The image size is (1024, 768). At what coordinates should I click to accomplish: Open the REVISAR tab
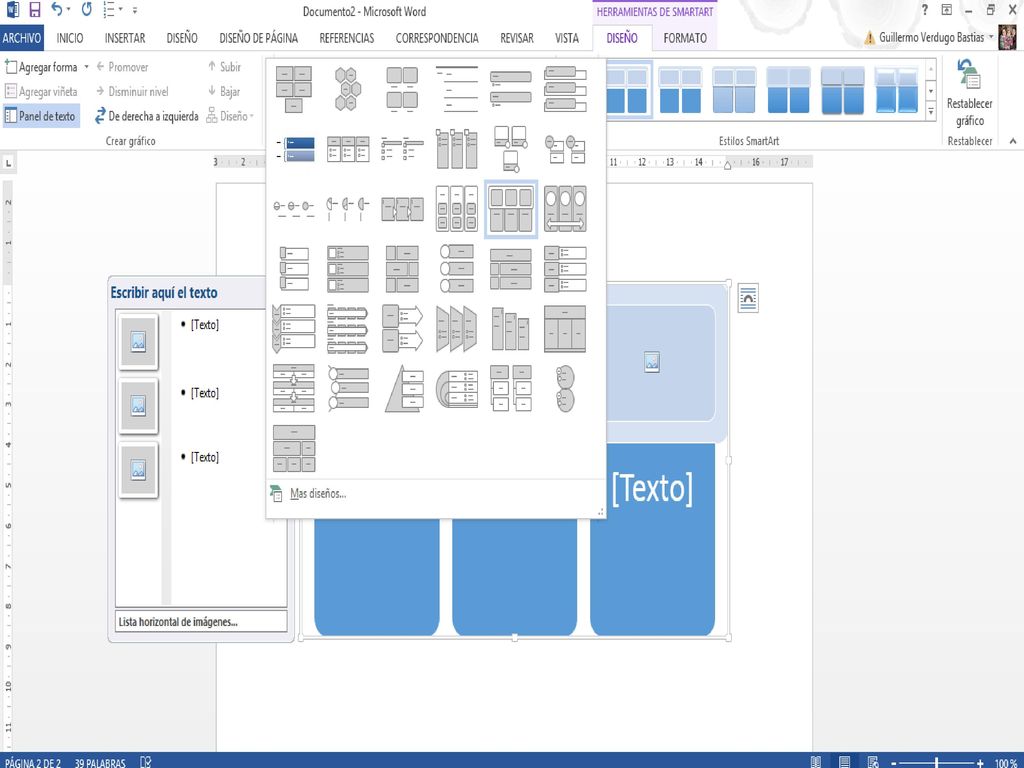517,38
